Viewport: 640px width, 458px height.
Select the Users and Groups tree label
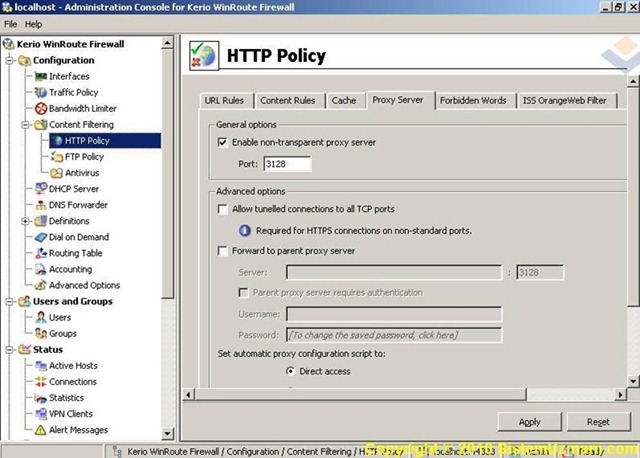73,302
